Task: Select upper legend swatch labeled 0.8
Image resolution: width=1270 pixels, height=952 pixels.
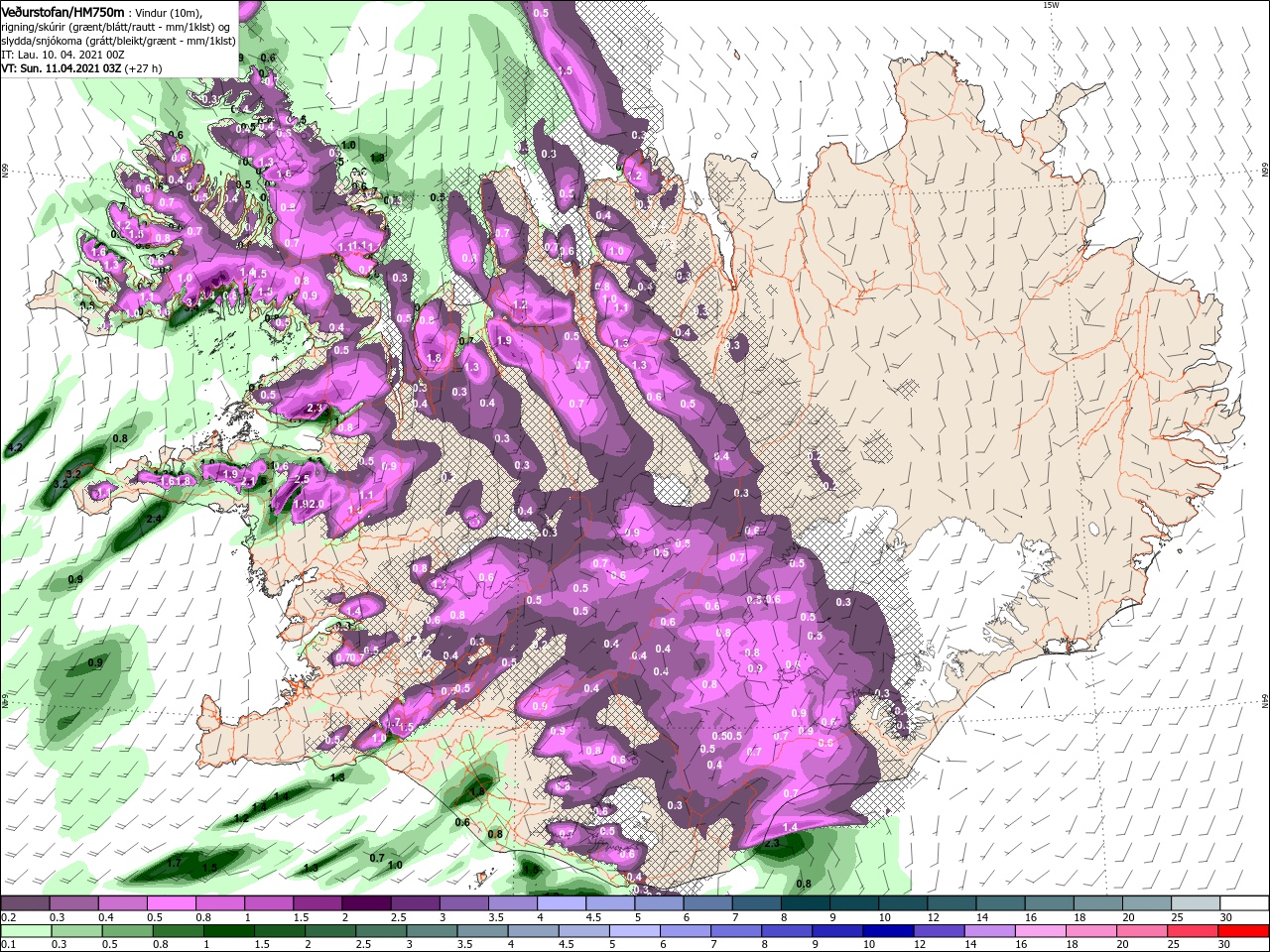Action: tap(219, 903)
